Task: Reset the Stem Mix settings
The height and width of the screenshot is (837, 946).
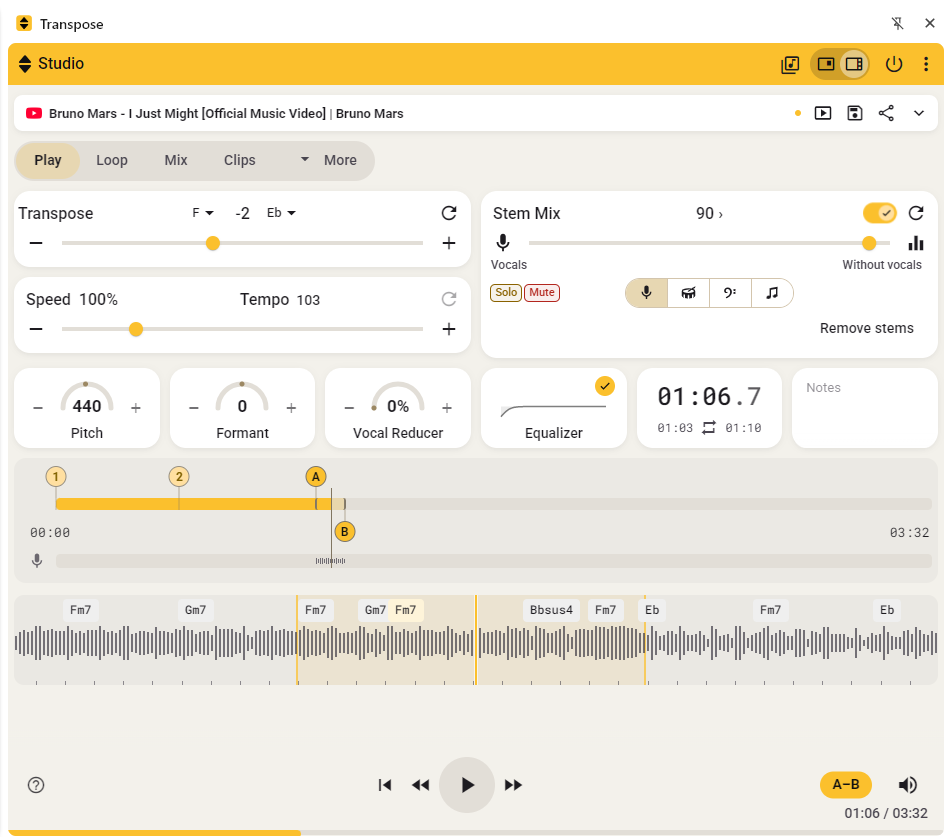Action: coord(916,213)
